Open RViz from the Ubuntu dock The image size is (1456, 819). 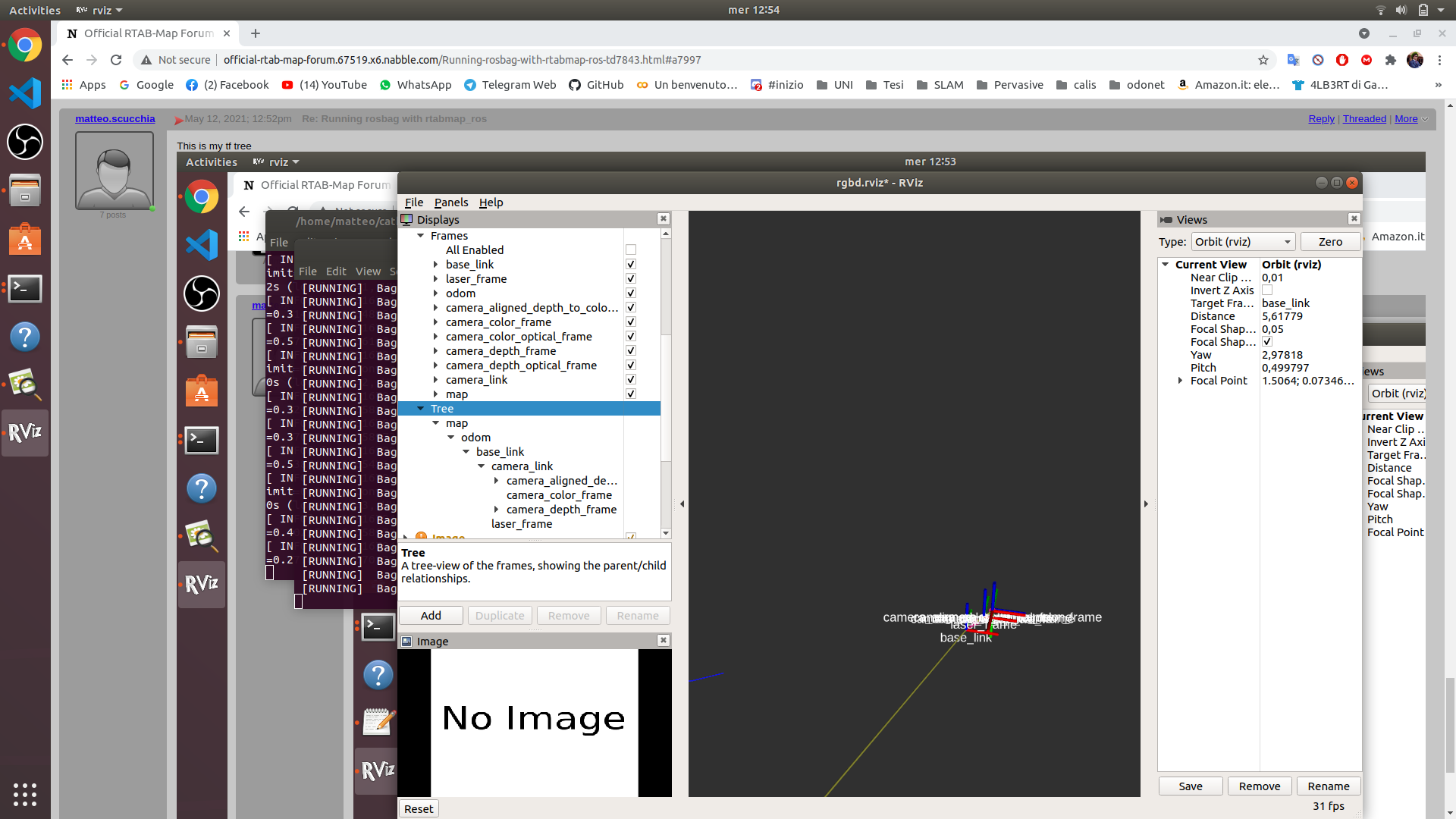[25, 432]
